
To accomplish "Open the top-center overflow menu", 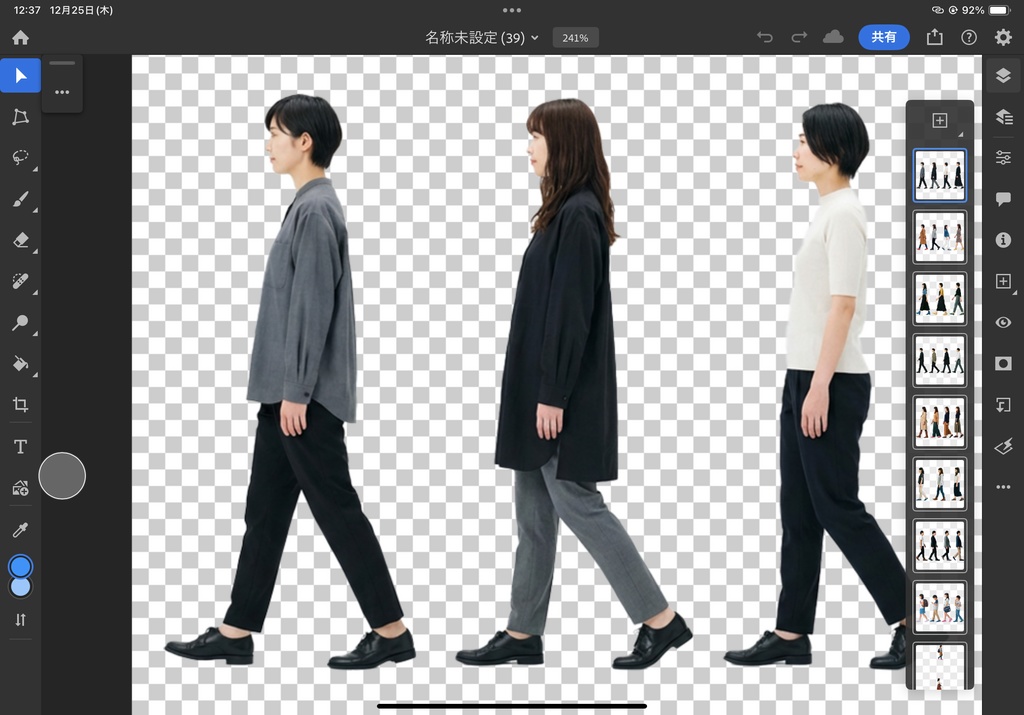I will [x=512, y=10].
